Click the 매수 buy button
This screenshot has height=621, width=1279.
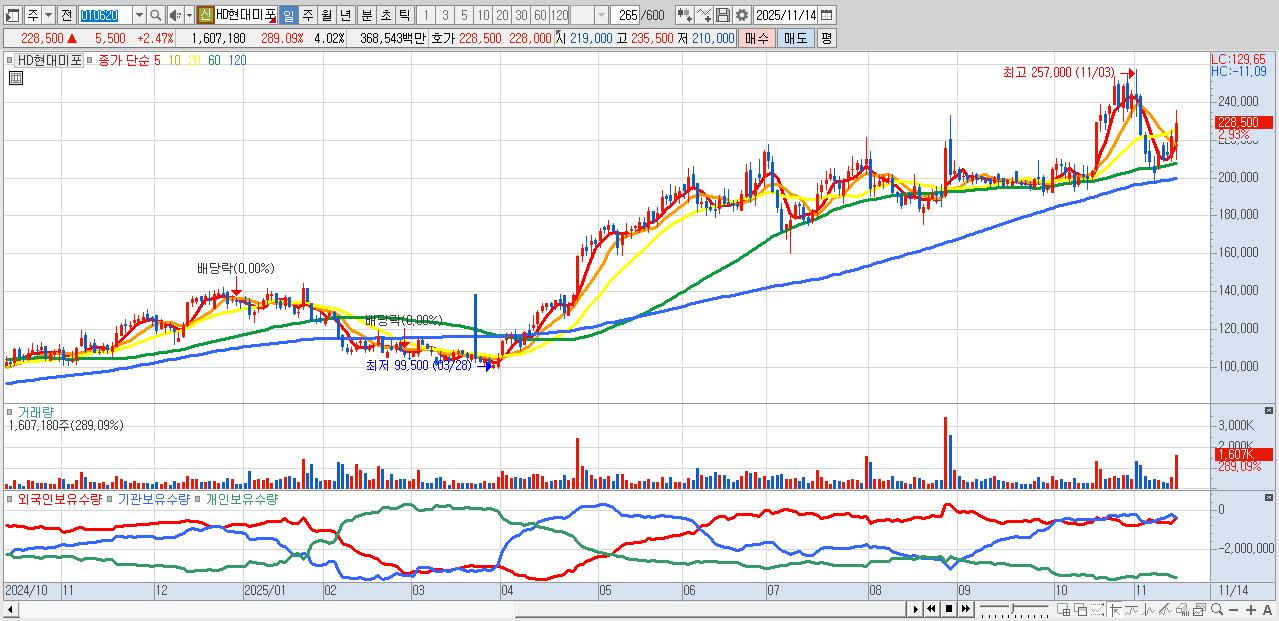click(757, 38)
